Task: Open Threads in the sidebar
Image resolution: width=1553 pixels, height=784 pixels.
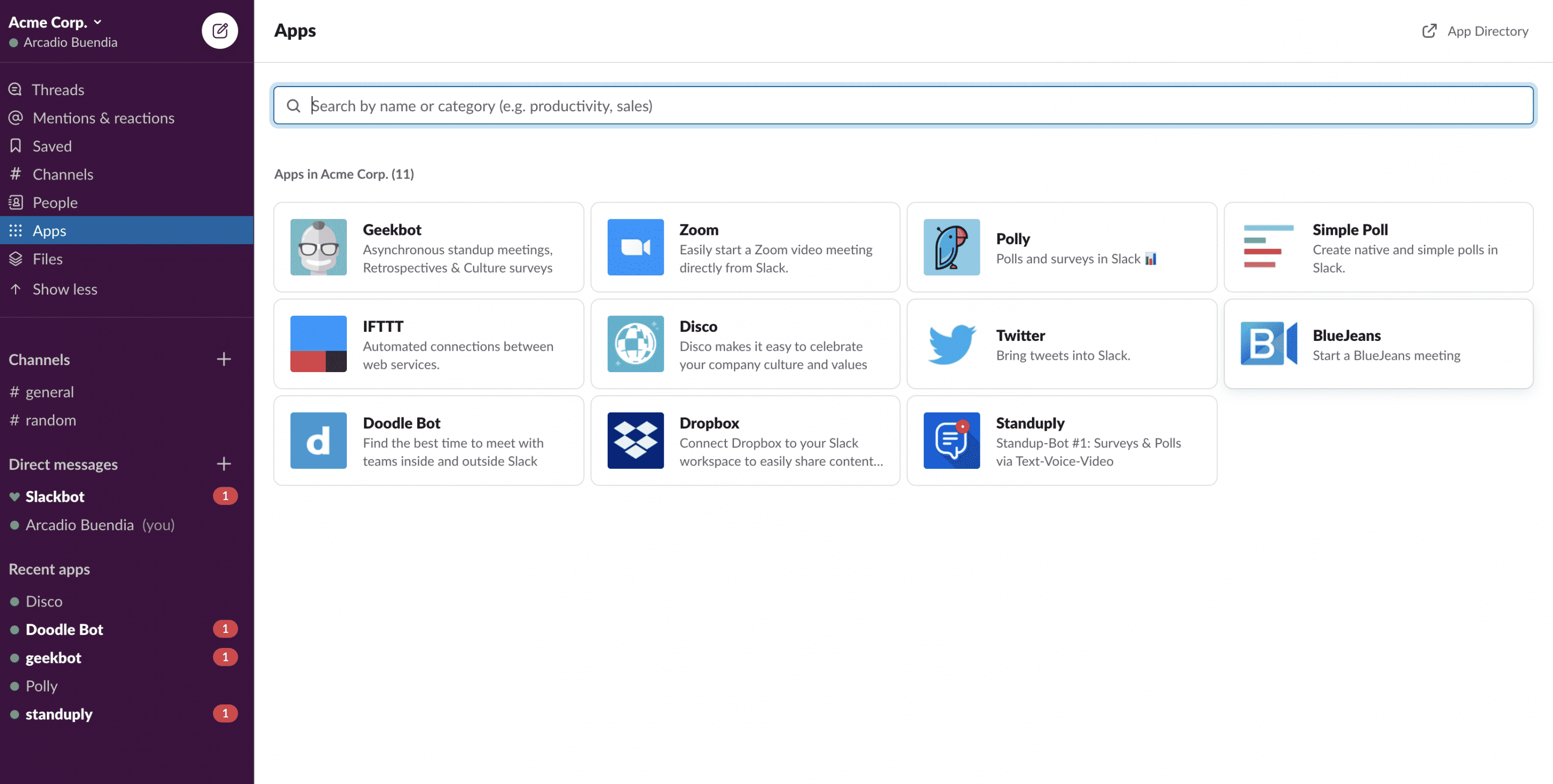Action: [126, 89]
